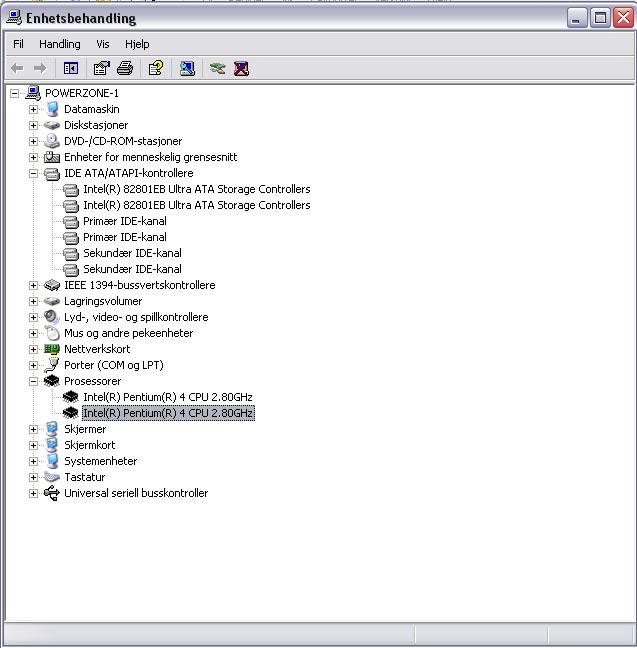The height and width of the screenshot is (648, 637).
Task: Click the Nettverkskort network card icon
Action: (x=52, y=349)
